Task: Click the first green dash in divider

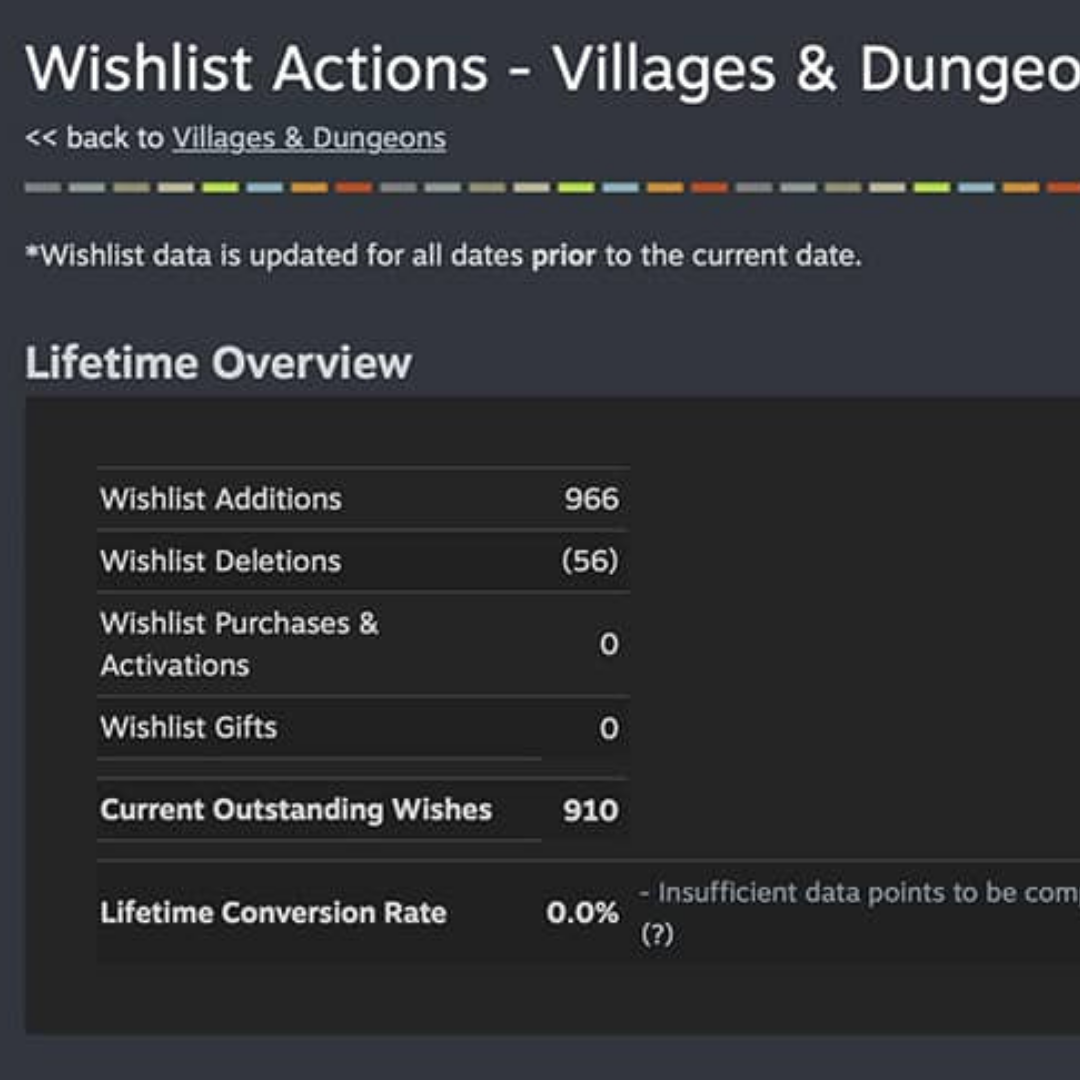Action: point(220,187)
